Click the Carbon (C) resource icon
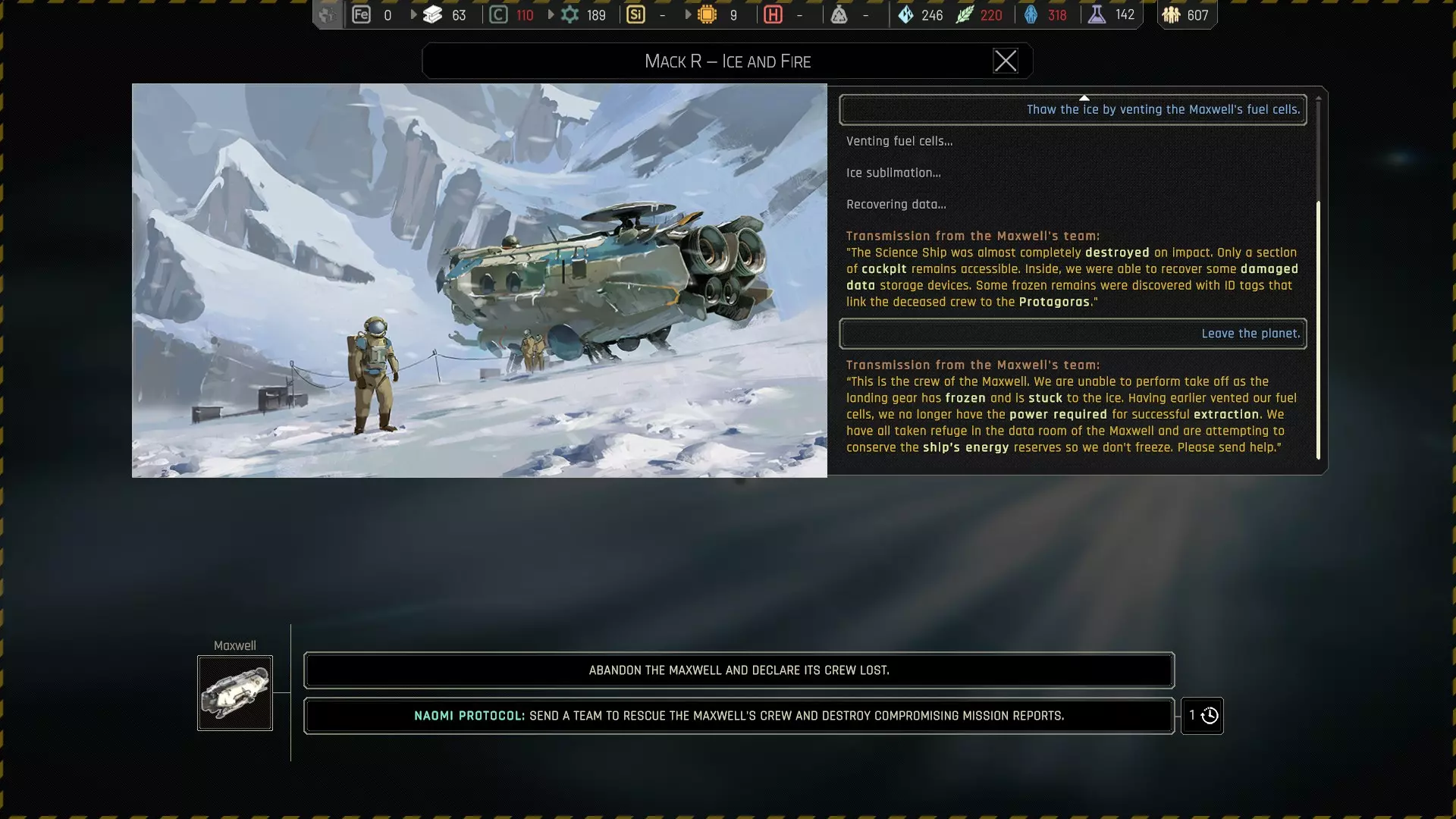 [x=498, y=14]
